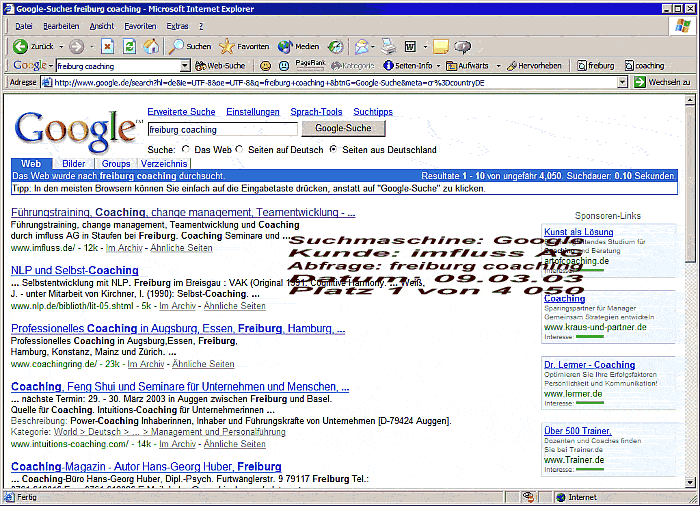Click the PageRank indicator
The width and height of the screenshot is (700, 506).
pyautogui.click(x=310, y=65)
